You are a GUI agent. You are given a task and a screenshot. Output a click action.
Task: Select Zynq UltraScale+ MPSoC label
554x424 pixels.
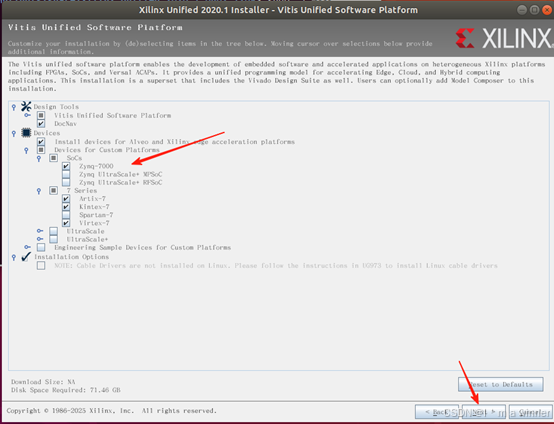[x=120, y=174]
